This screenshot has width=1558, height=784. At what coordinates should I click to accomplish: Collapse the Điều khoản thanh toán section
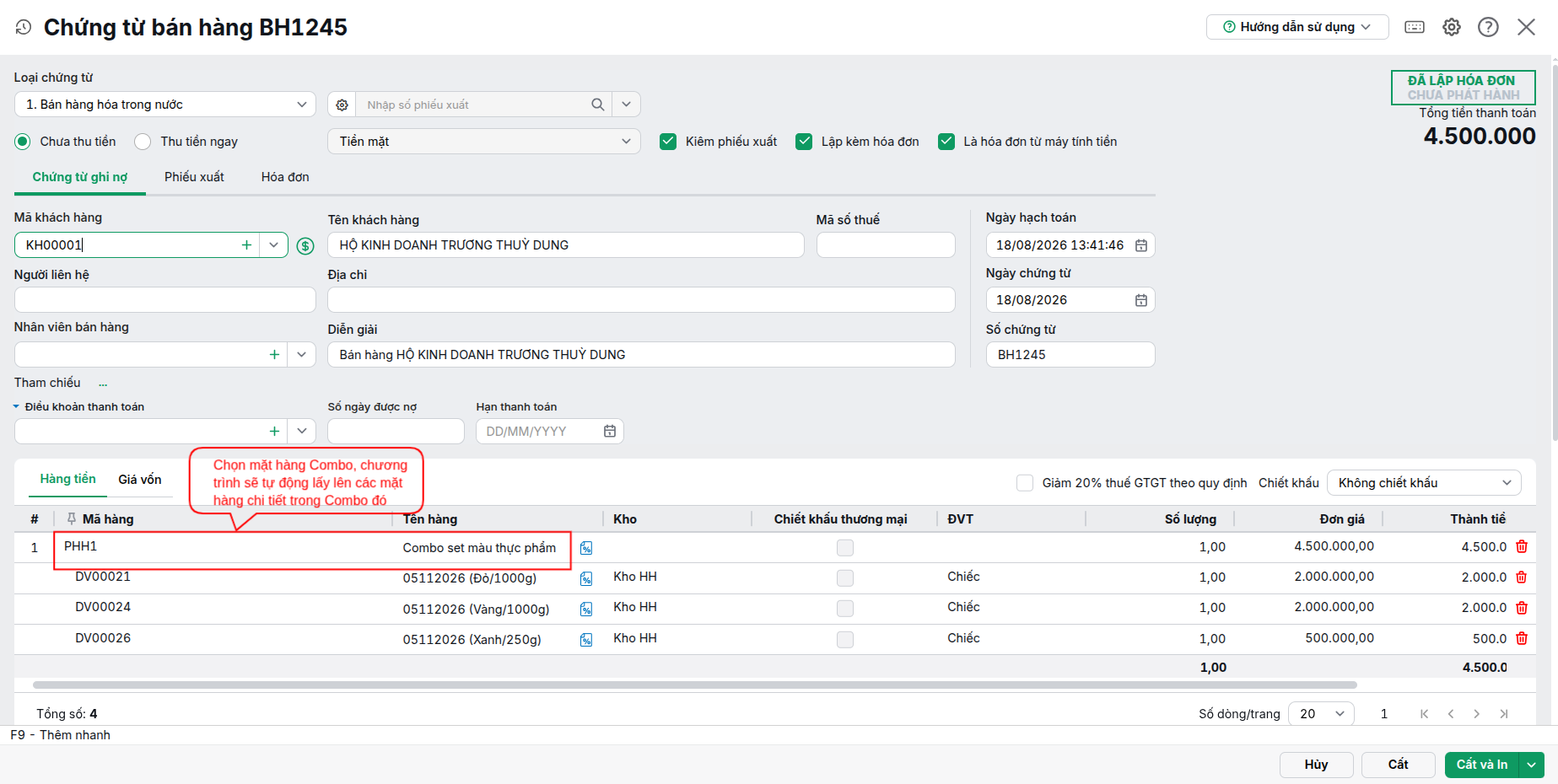pyautogui.click(x=16, y=407)
